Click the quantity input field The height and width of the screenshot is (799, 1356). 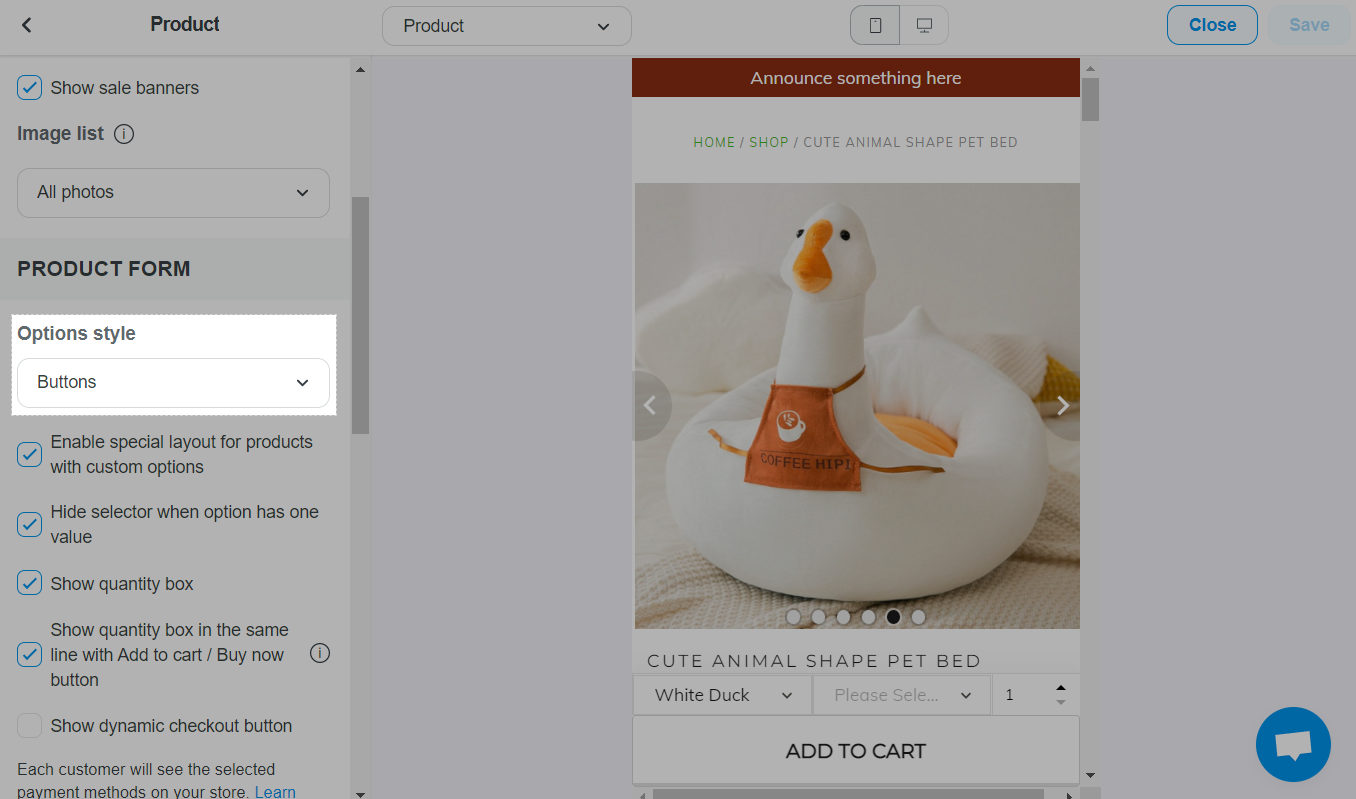click(x=1022, y=695)
